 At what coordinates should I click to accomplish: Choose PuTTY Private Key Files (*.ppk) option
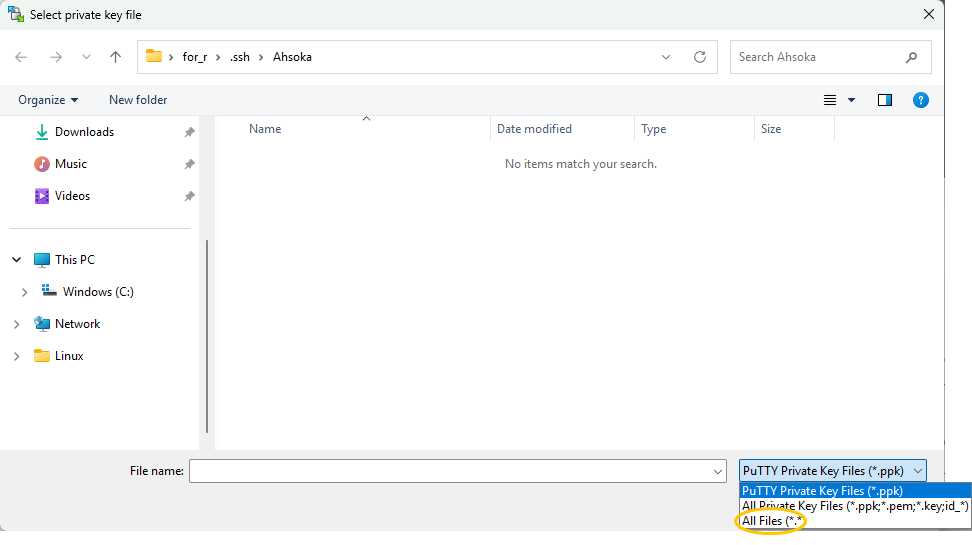(855, 490)
